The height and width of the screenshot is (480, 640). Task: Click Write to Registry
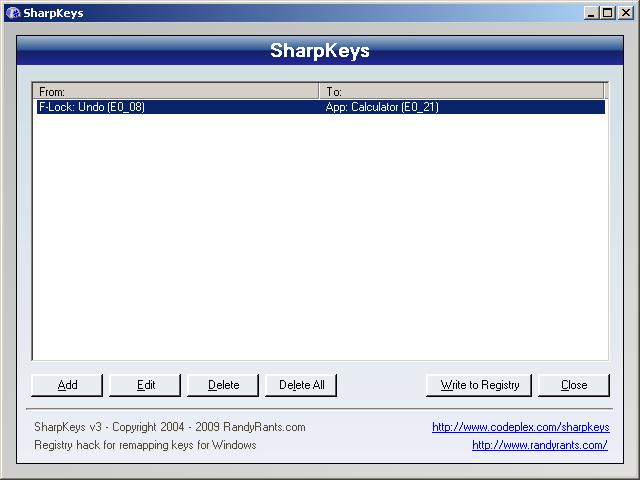[x=479, y=385]
